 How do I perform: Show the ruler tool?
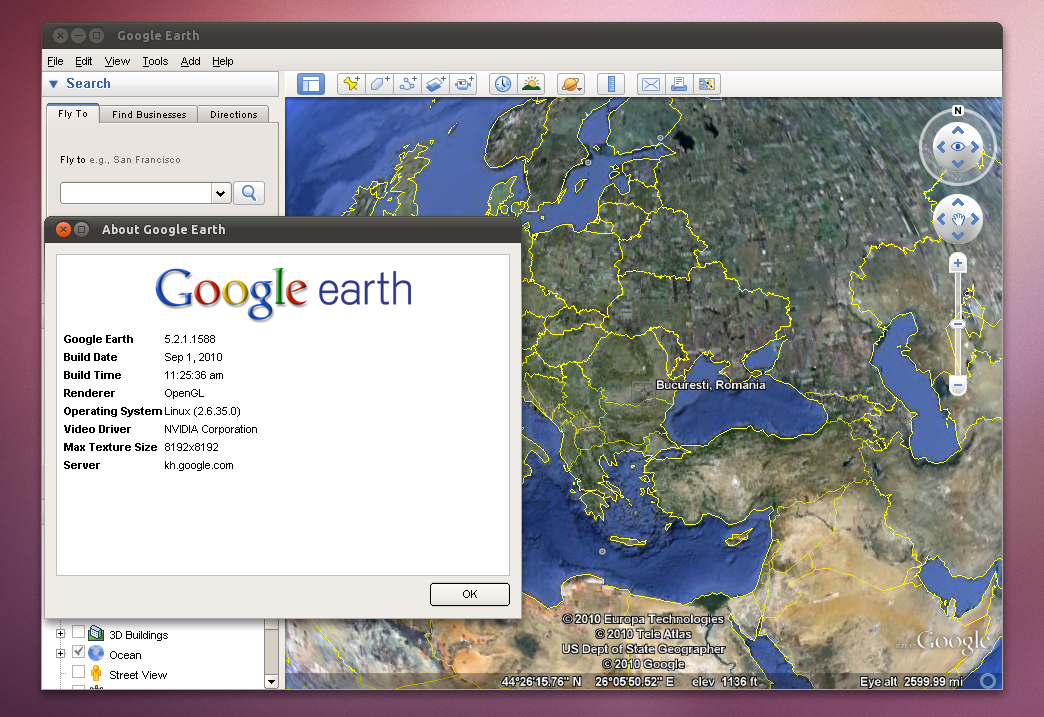(x=611, y=84)
